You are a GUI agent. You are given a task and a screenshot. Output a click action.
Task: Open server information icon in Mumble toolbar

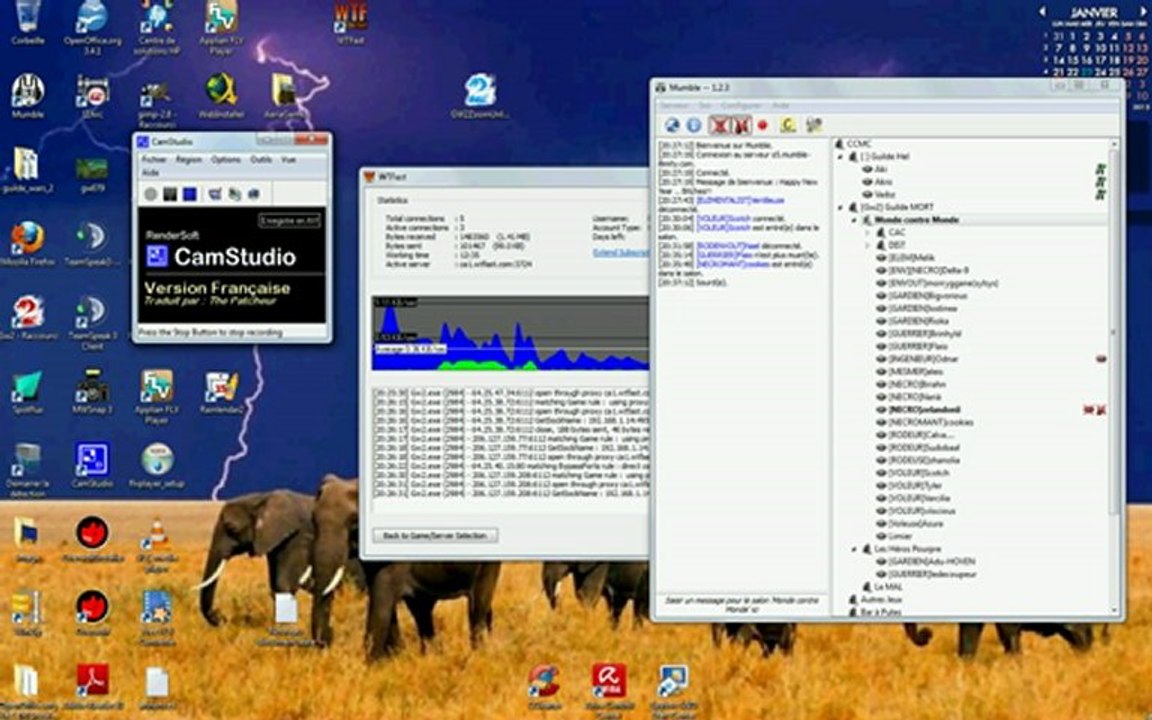693,125
